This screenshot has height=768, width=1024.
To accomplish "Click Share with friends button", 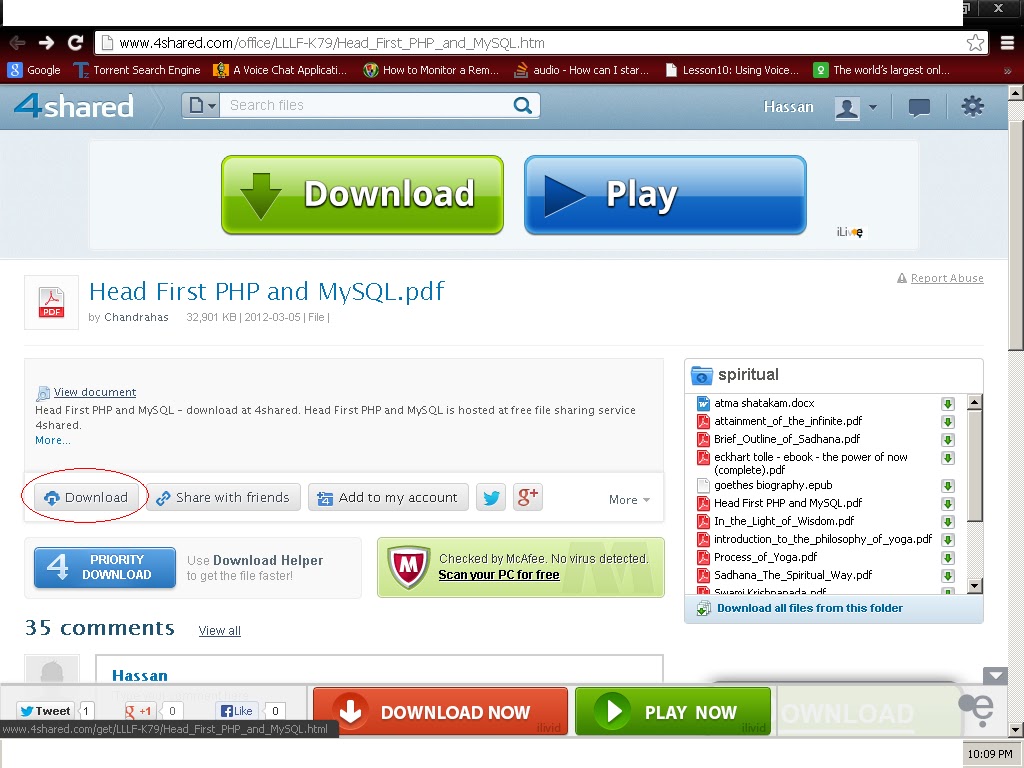I will pos(223,498).
